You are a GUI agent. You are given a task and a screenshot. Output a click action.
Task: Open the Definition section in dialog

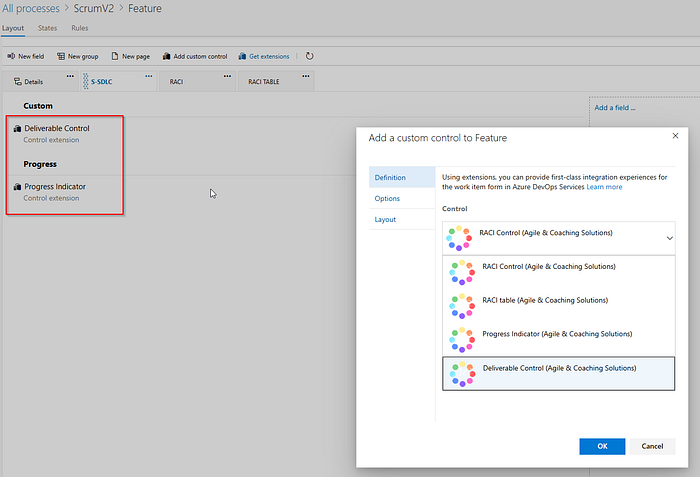pos(402,177)
